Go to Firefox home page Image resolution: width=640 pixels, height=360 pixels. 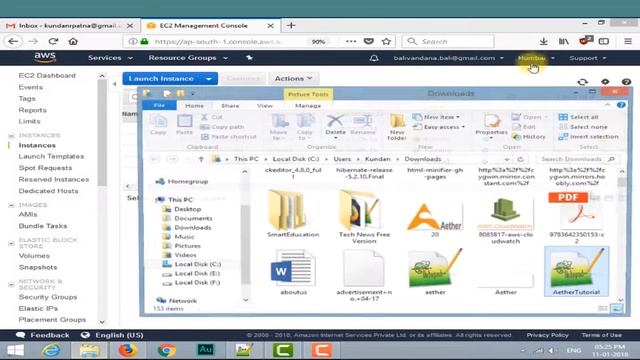[73, 41]
